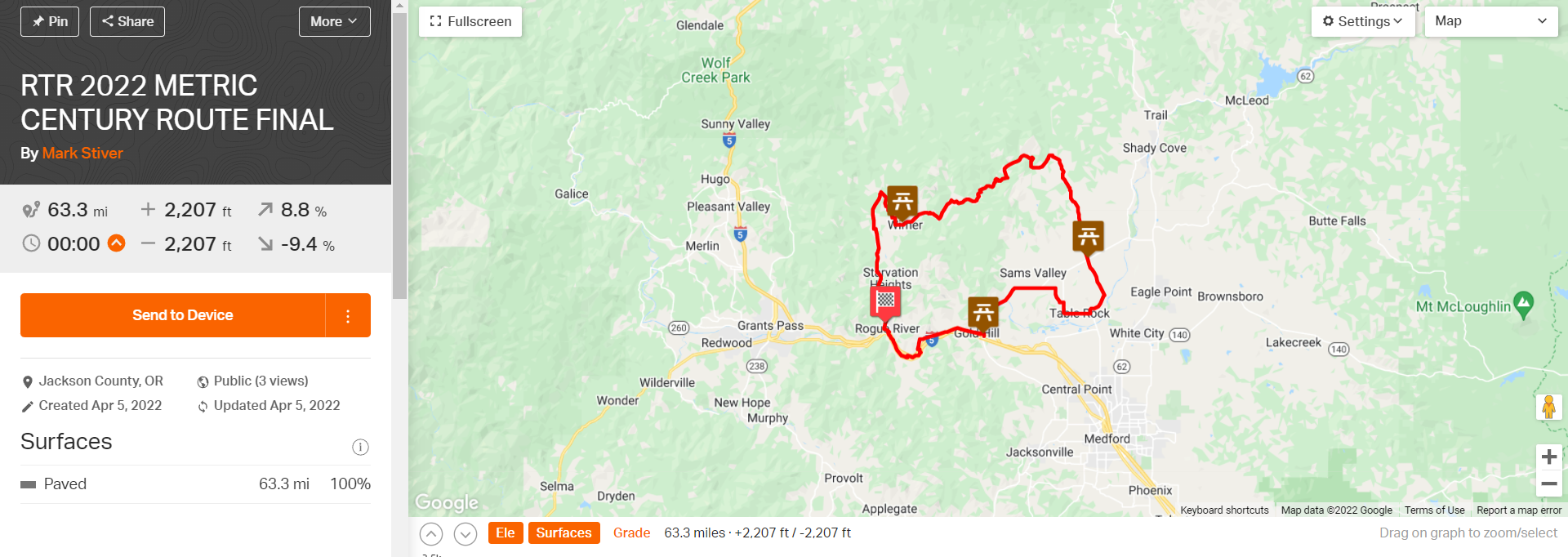The width and height of the screenshot is (1568, 557).
Task: Click the Winter picnic area map marker
Action: tap(902, 201)
